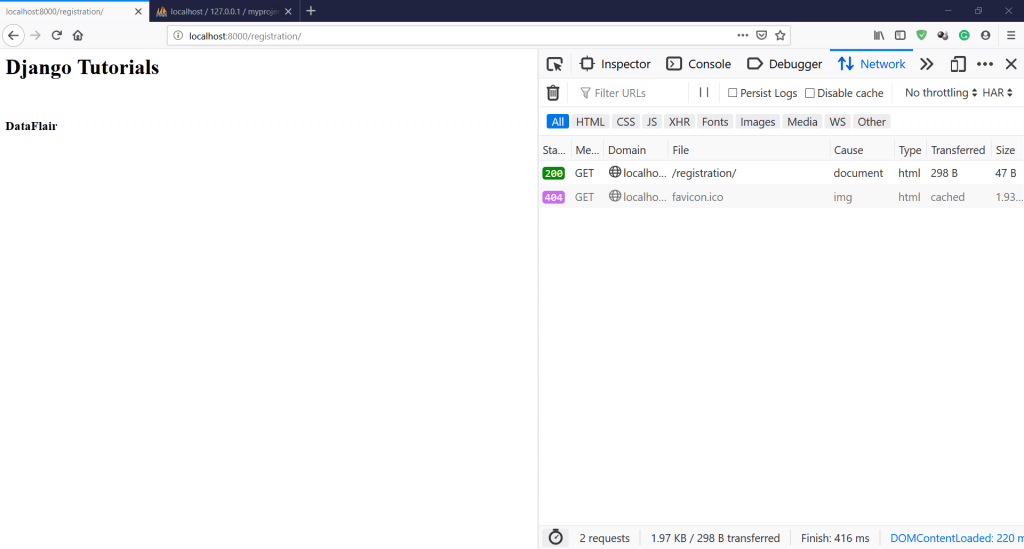Toggle Responsive Design Mode icon
Viewport: 1024px width, 549px height.
click(958, 64)
